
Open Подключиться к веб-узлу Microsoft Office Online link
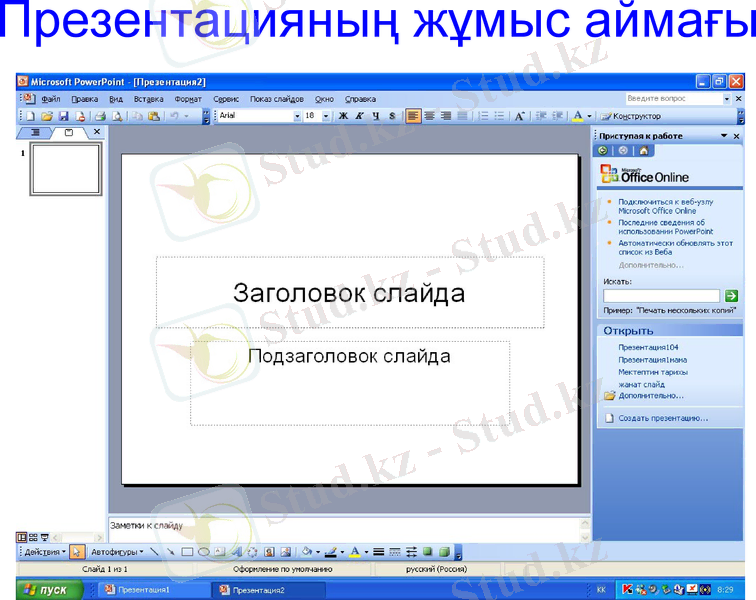(x=665, y=206)
